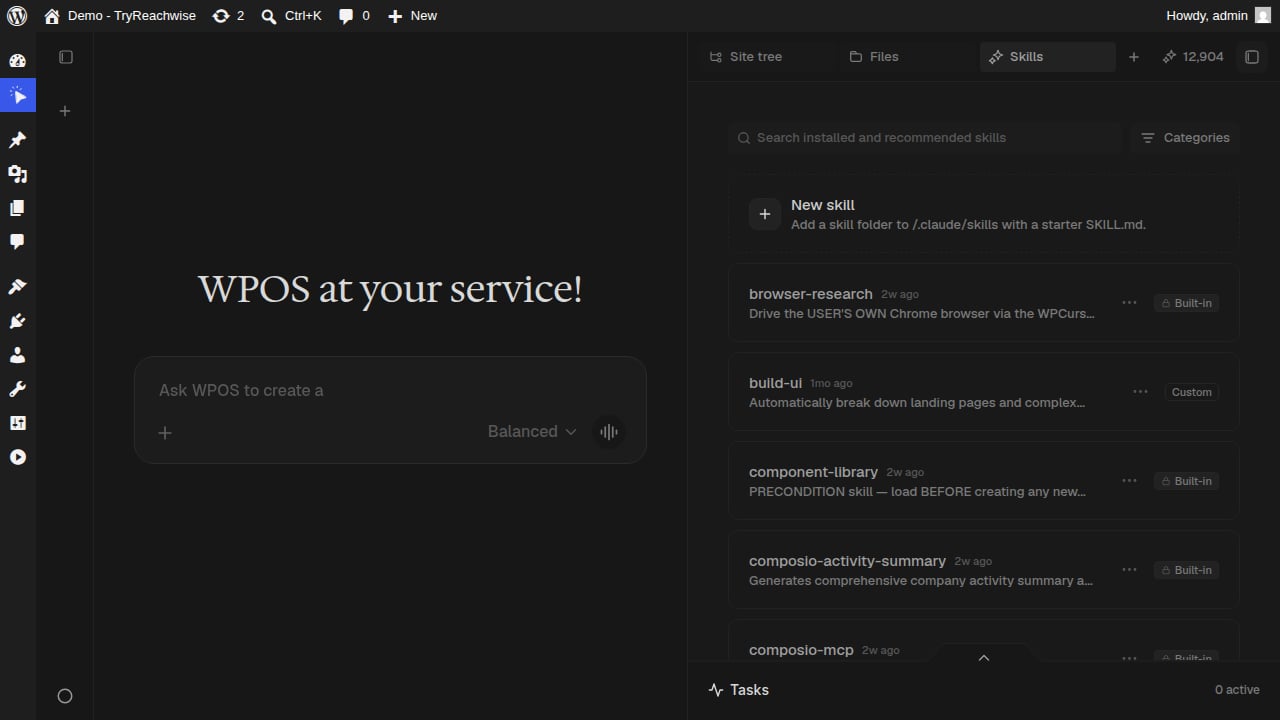
Task: Create a New skill
Action: coord(984,214)
